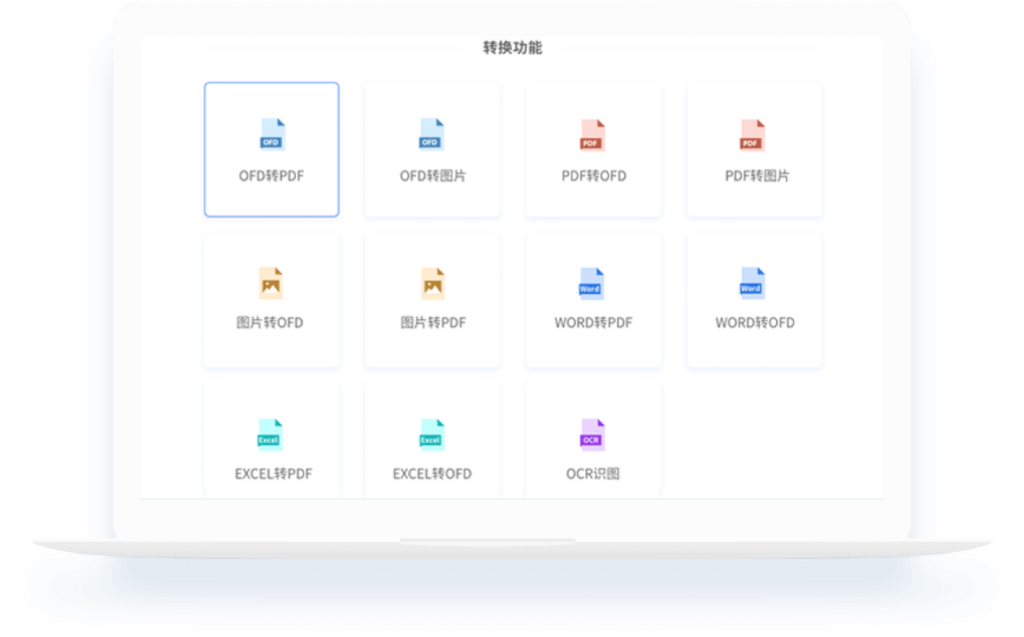Click the purple OCR icon above OCR识图

pyautogui.click(x=592, y=435)
